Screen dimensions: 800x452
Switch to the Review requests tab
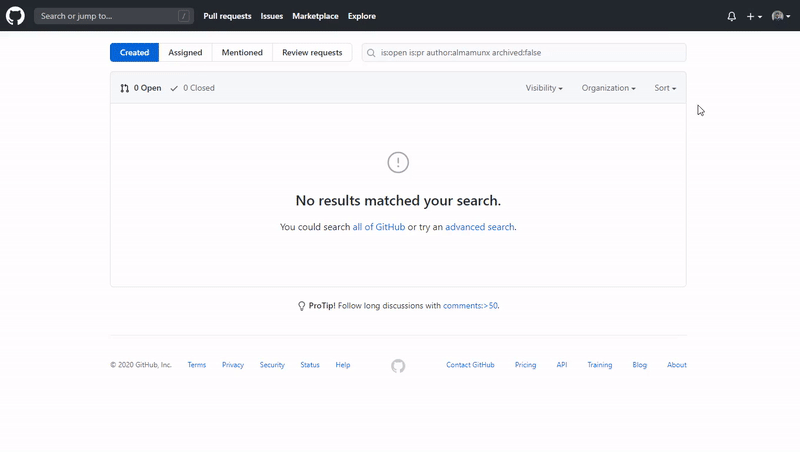click(312, 53)
